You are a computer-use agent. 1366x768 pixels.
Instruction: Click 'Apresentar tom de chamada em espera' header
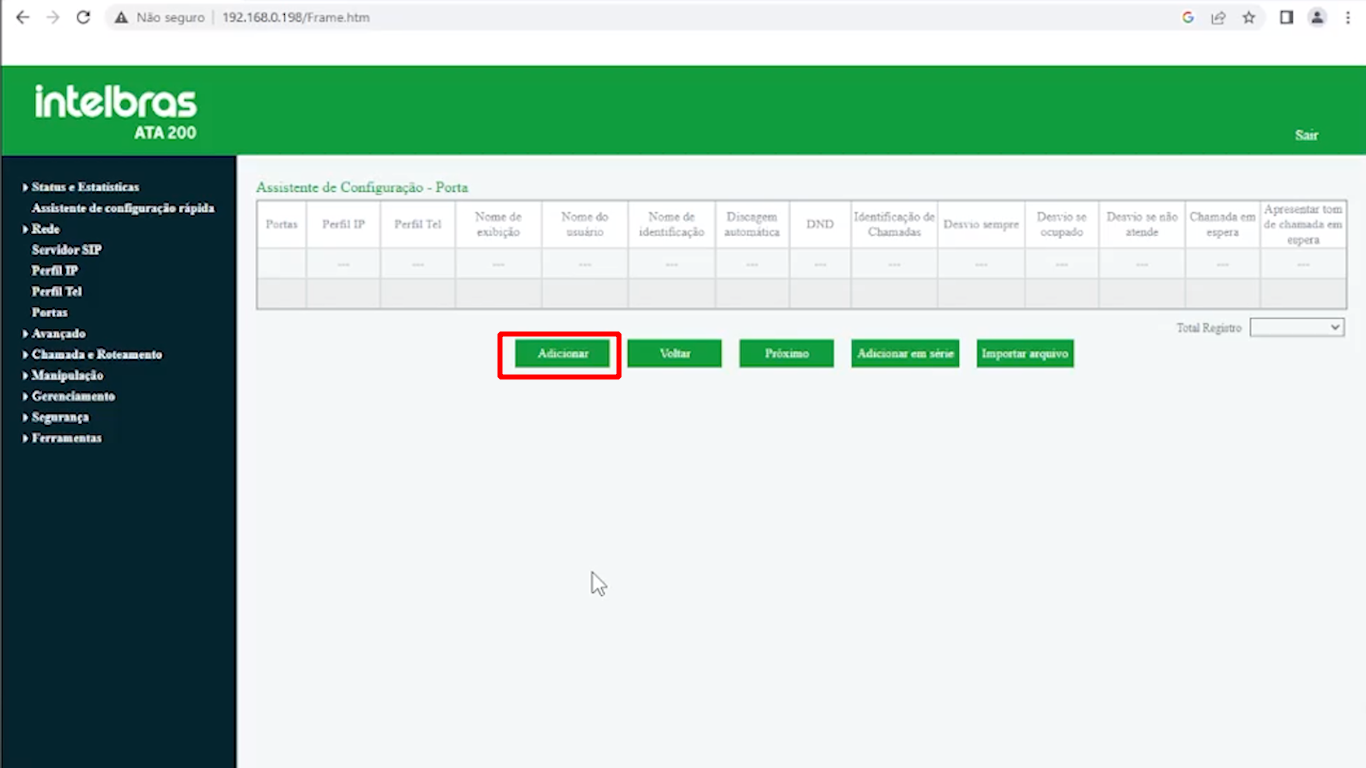coord(1303,225)
